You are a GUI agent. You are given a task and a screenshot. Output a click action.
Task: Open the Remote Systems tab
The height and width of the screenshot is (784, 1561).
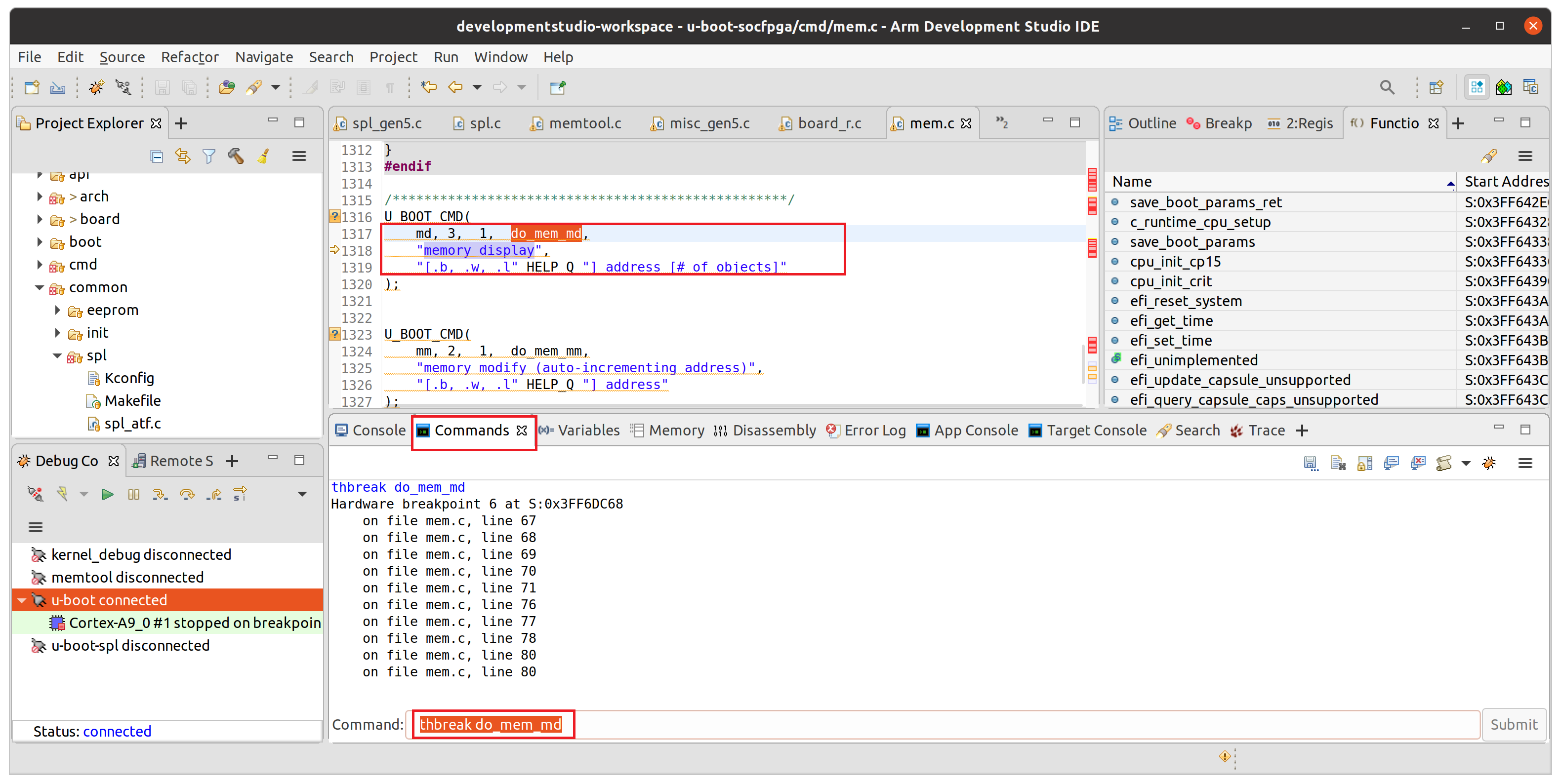click(x=173, y=461)
